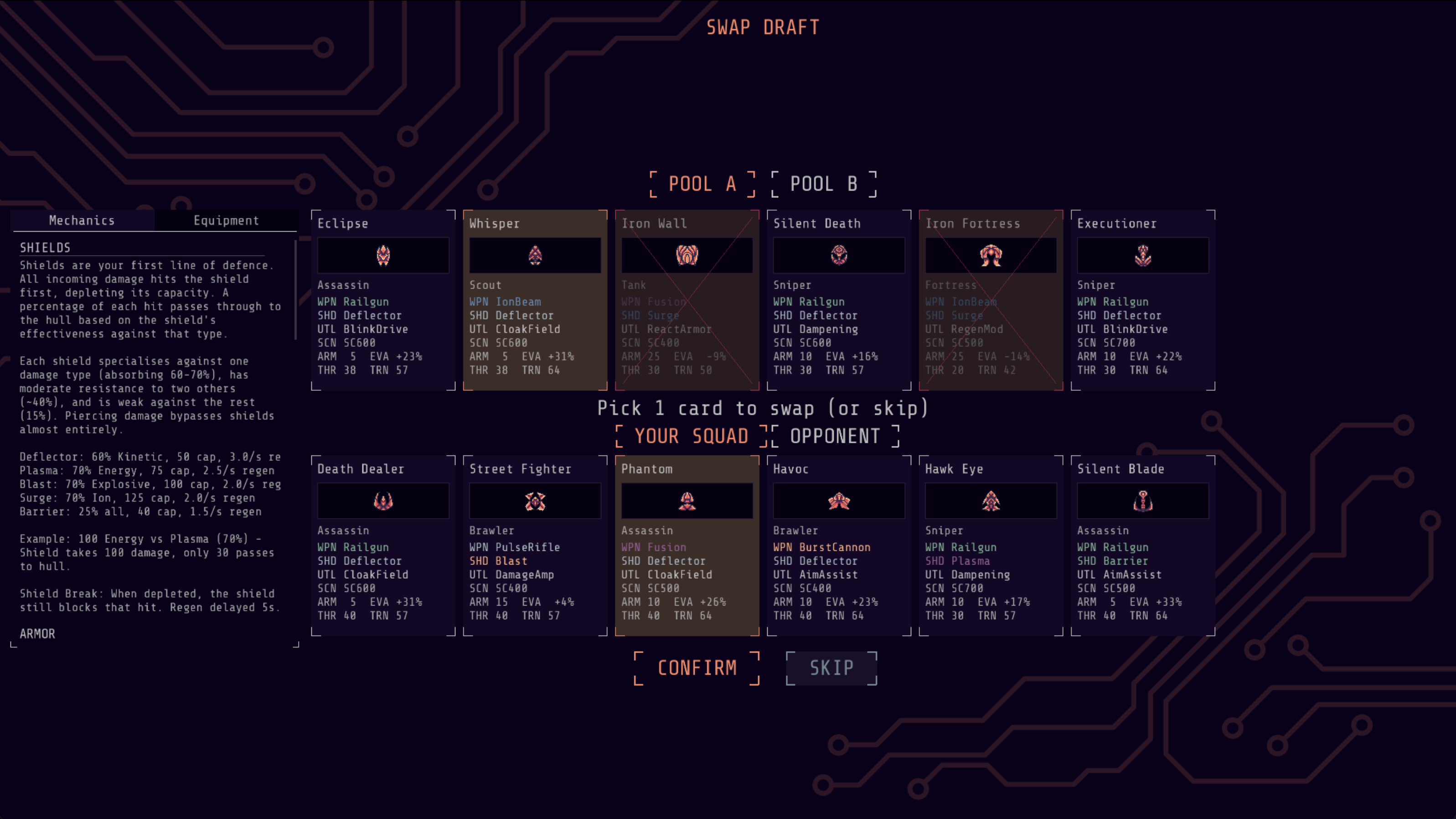Click the Hawk Eye ship icon
The height and width of the screenshot is (819, 1456).
pyautogui.click(x=991, y=501)
